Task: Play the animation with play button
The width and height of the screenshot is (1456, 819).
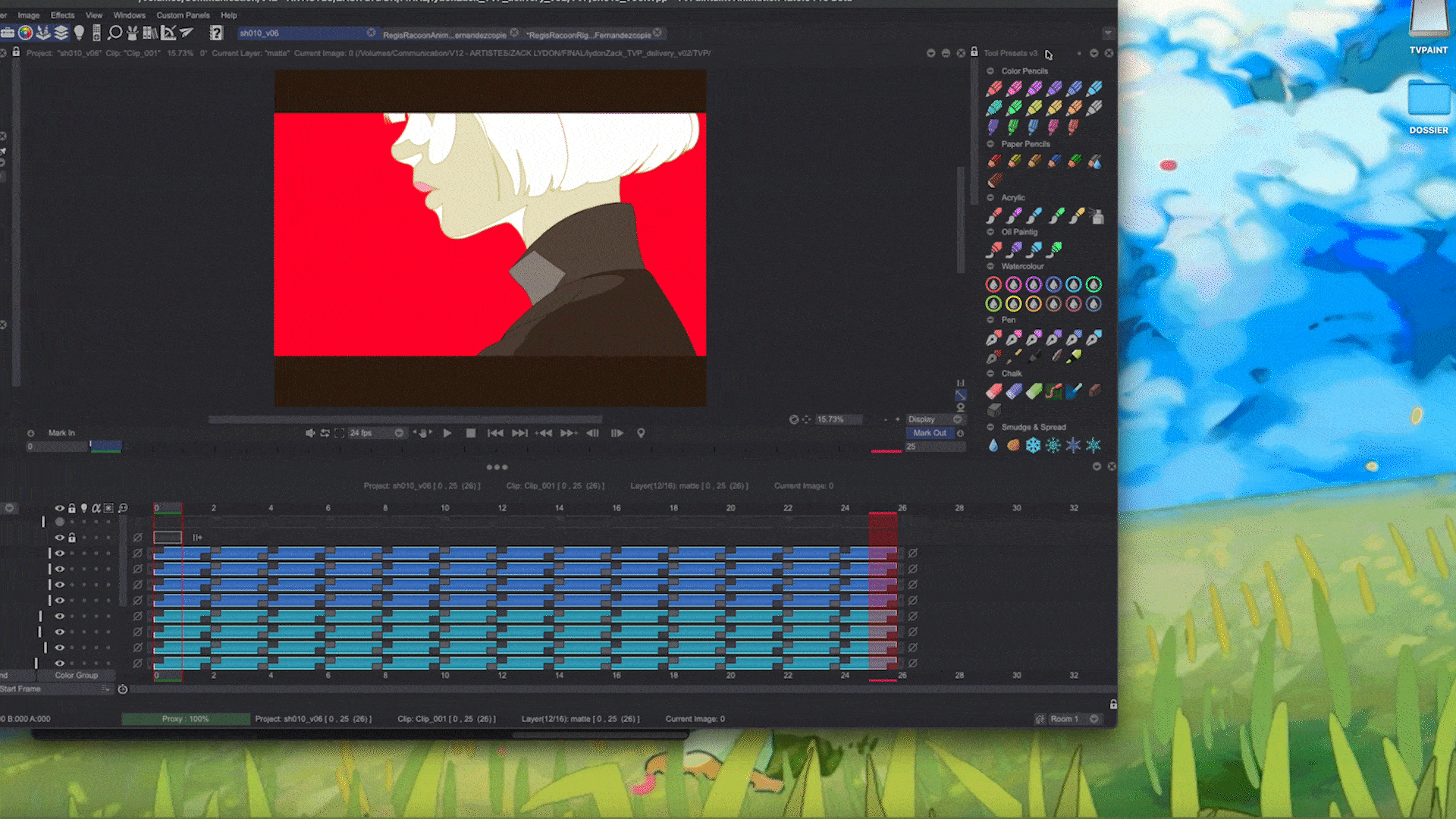Action: 447,433
